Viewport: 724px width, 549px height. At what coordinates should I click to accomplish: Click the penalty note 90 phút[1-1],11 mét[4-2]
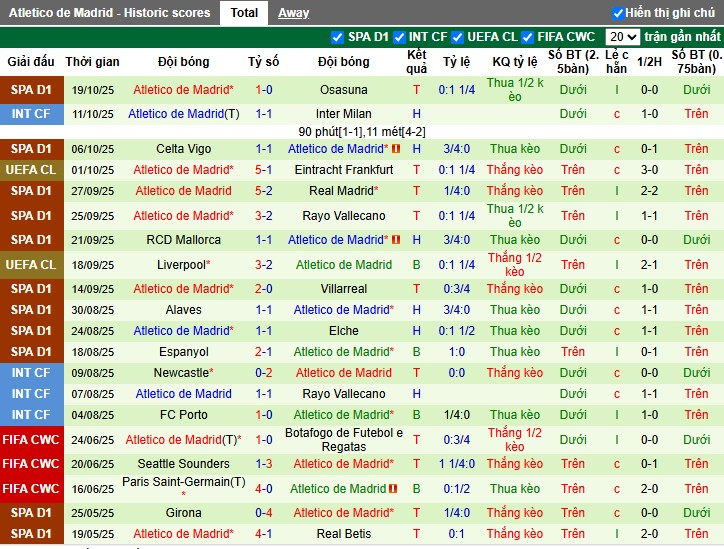[362, 132]
